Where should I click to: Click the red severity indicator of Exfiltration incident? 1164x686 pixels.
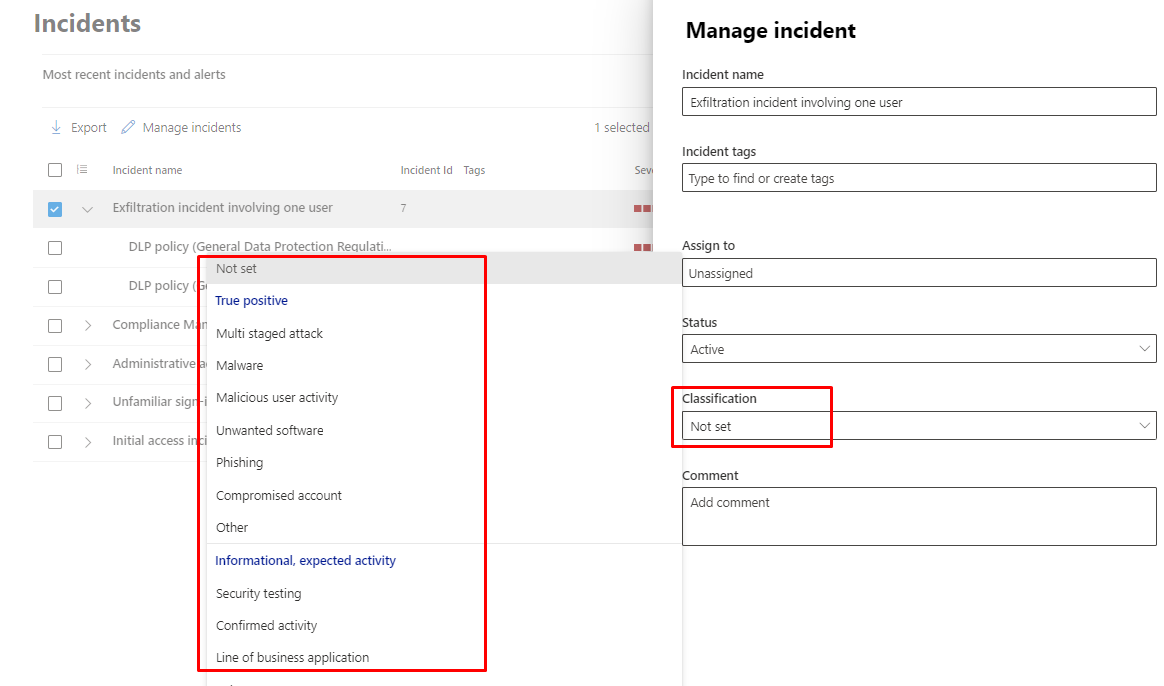pyautogui.click(x=642, y=209)
